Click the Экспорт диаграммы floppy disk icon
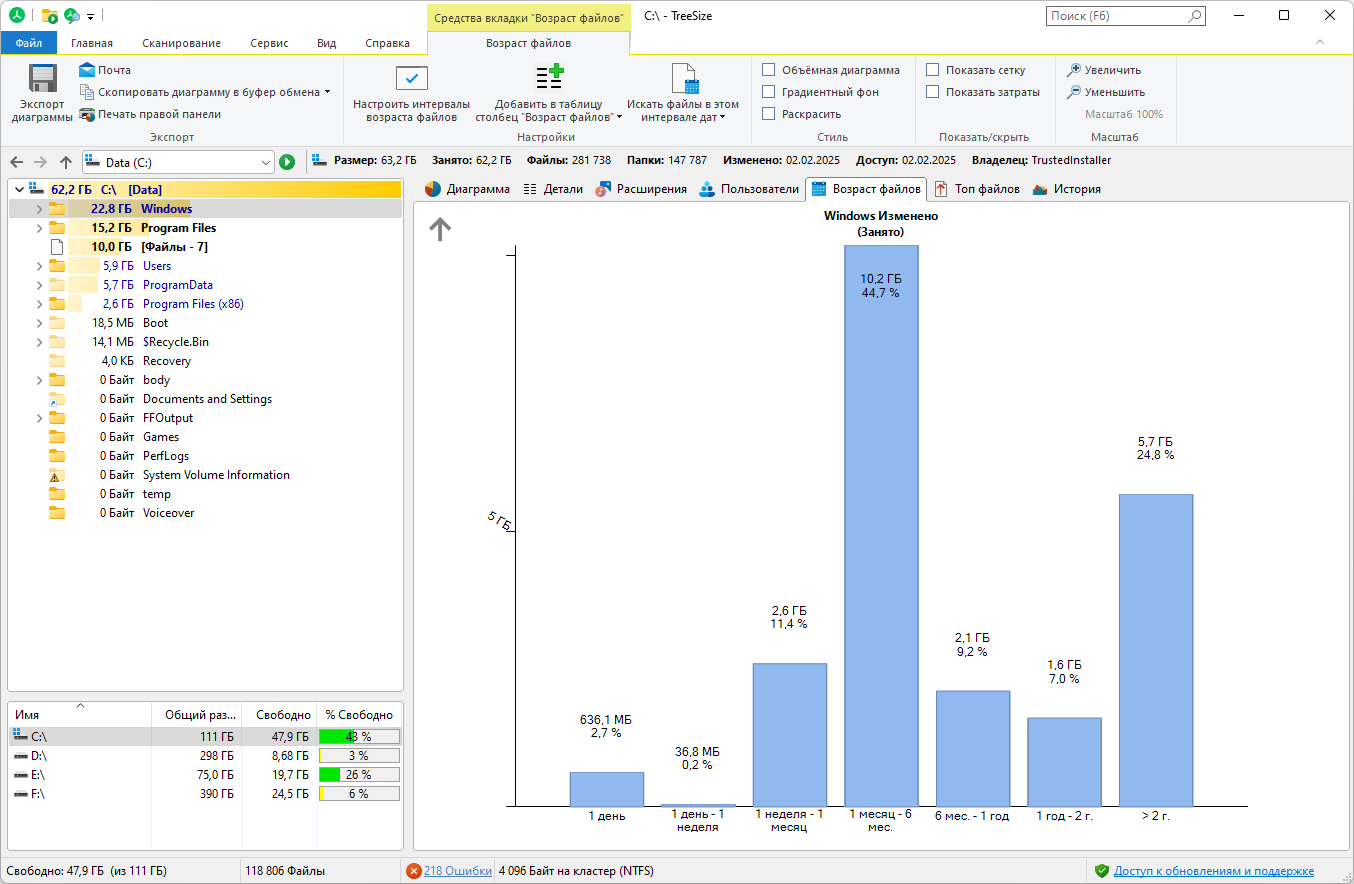This screenshot has height=884, width=1354. [42, 78]
